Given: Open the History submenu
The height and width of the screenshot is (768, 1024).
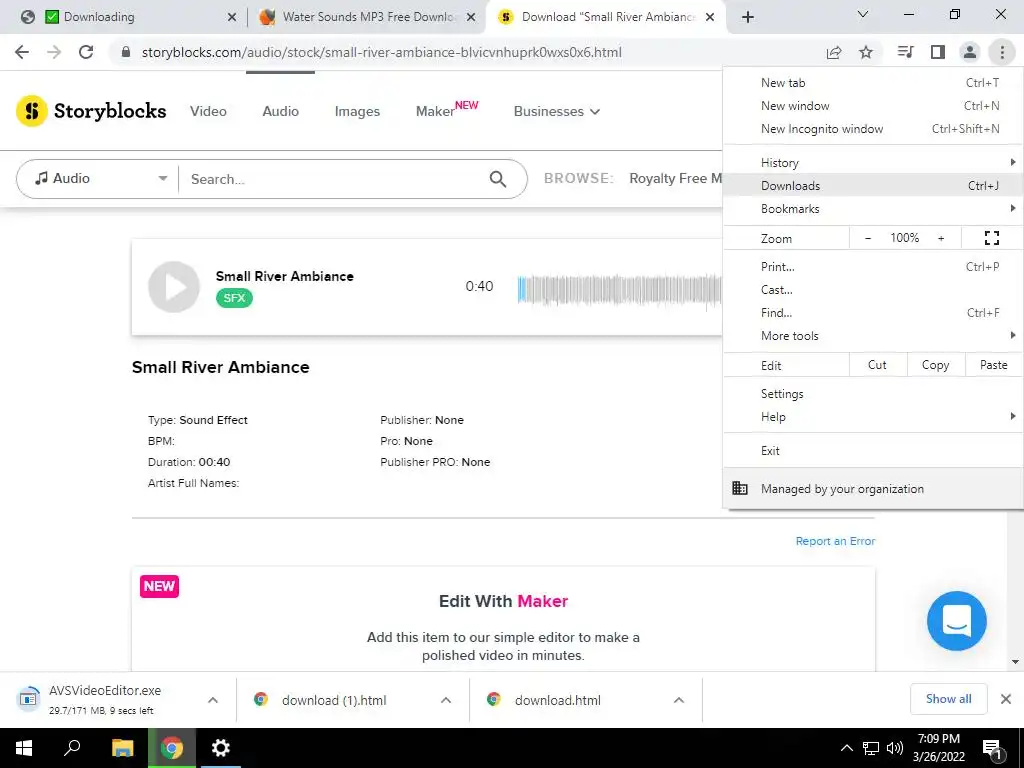Looking at the screenshot, I should point(872,163).
